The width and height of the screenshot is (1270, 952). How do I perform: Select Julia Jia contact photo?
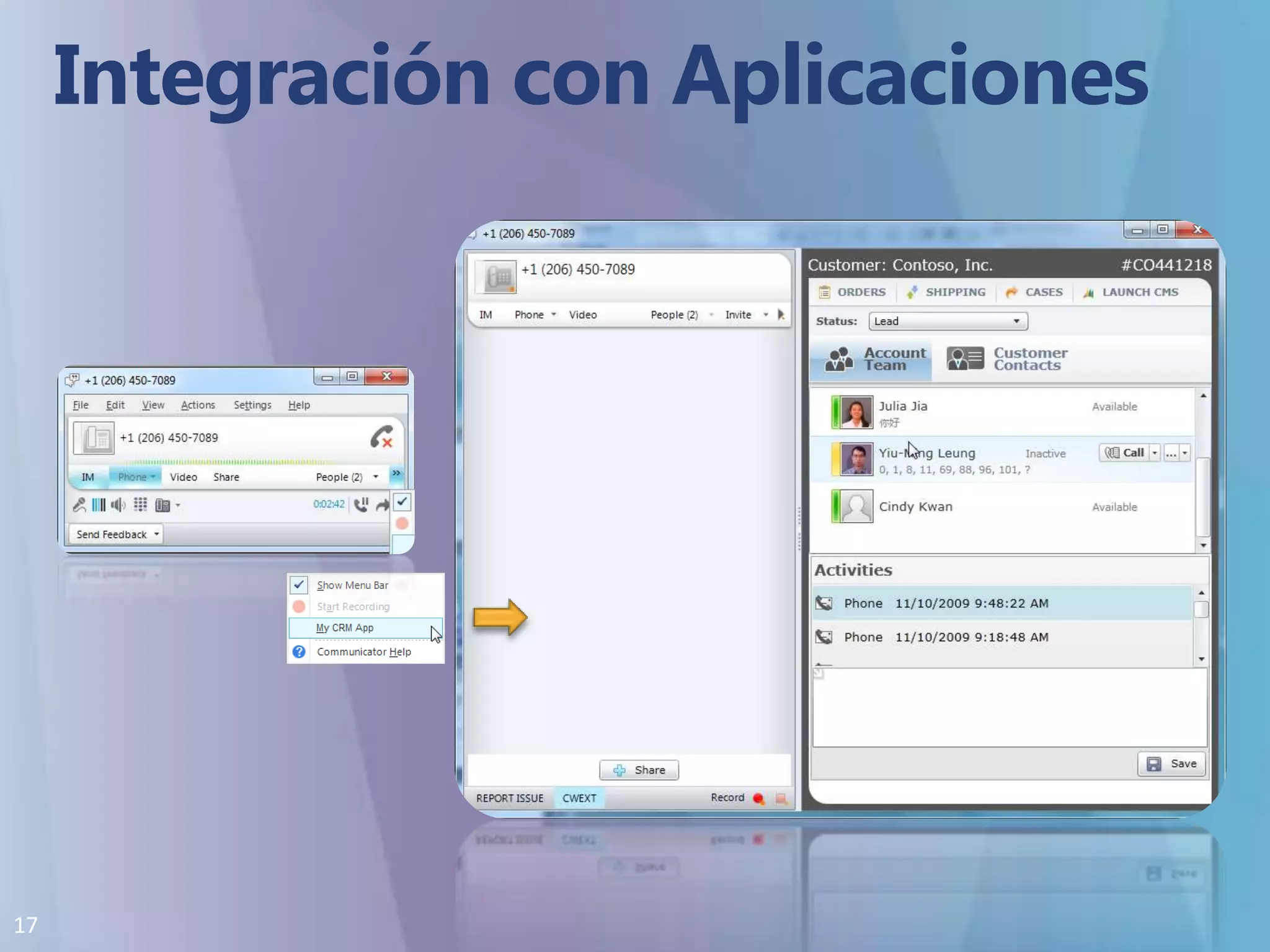(x=856, y=412)
